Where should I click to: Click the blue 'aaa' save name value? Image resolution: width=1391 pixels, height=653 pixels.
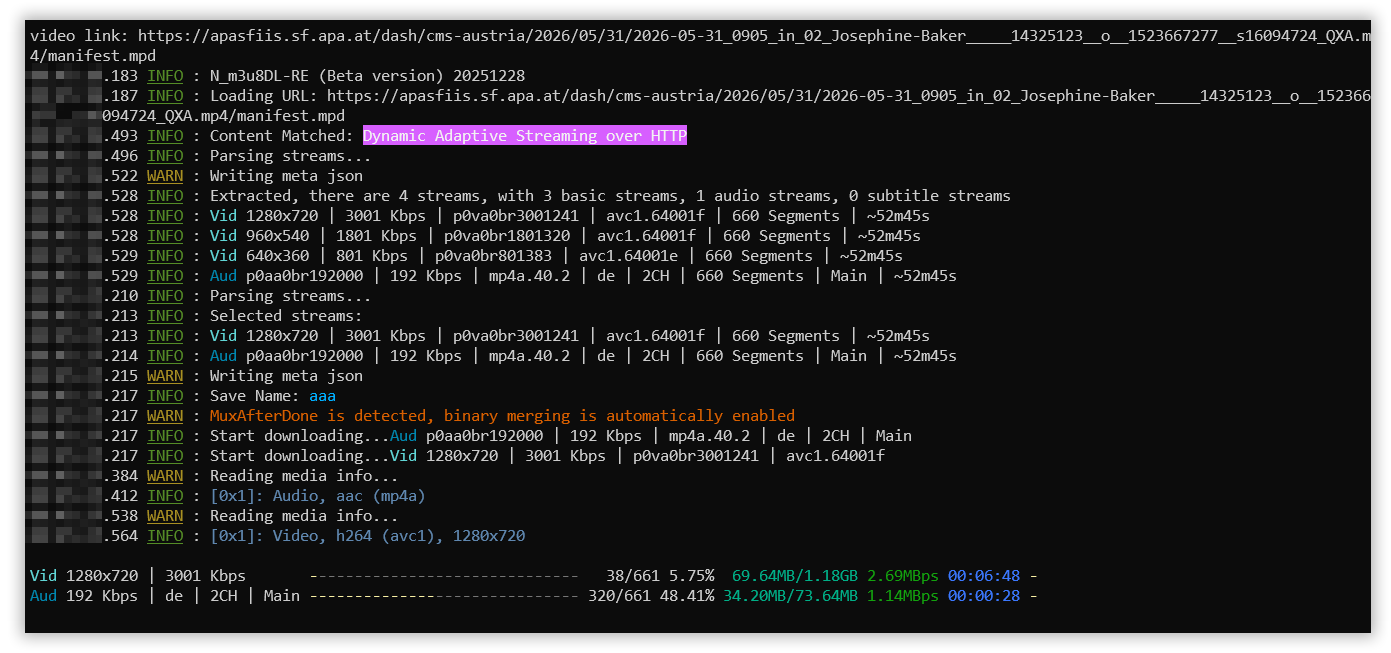(x=322, y=396)
